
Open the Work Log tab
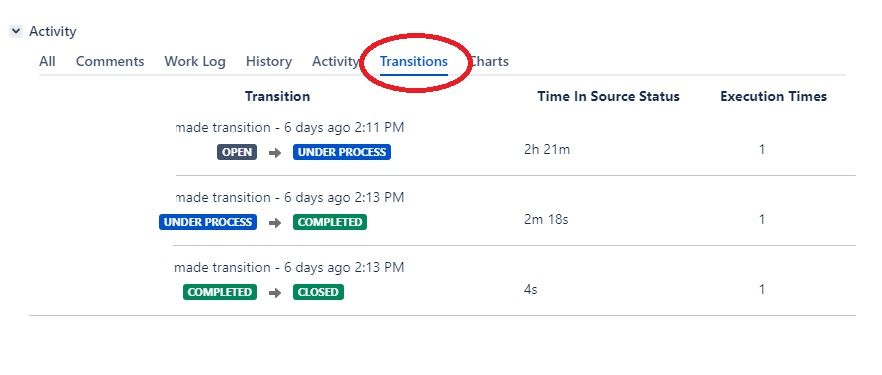195,61
